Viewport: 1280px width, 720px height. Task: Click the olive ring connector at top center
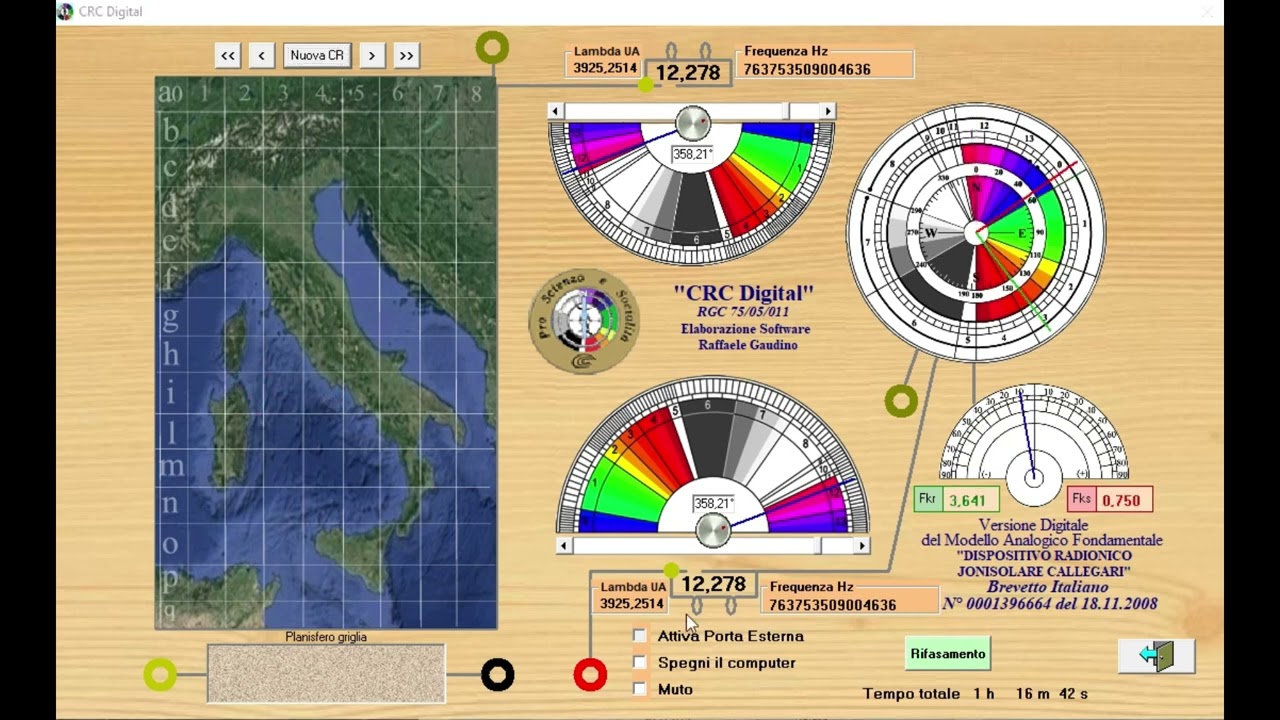[492, 47]
